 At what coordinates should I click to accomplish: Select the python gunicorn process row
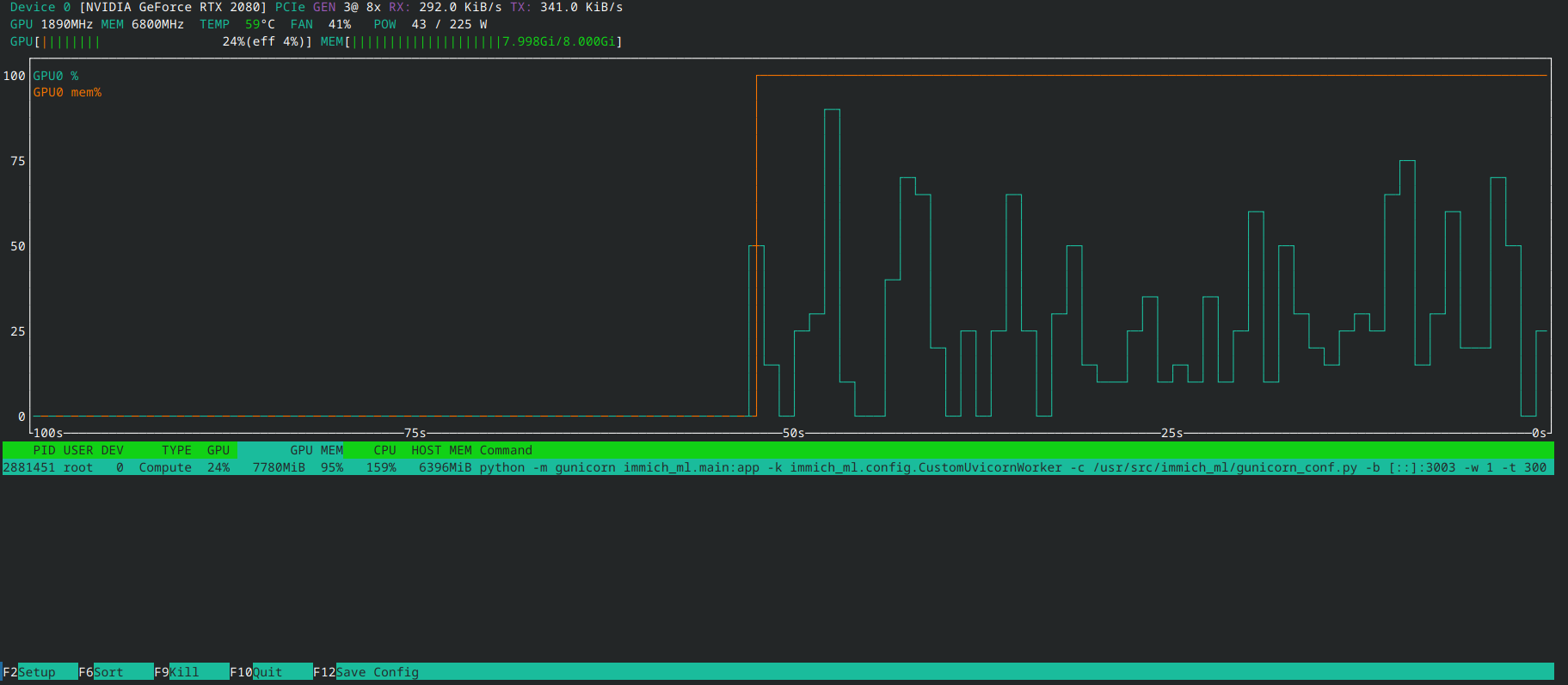[774, 467]
